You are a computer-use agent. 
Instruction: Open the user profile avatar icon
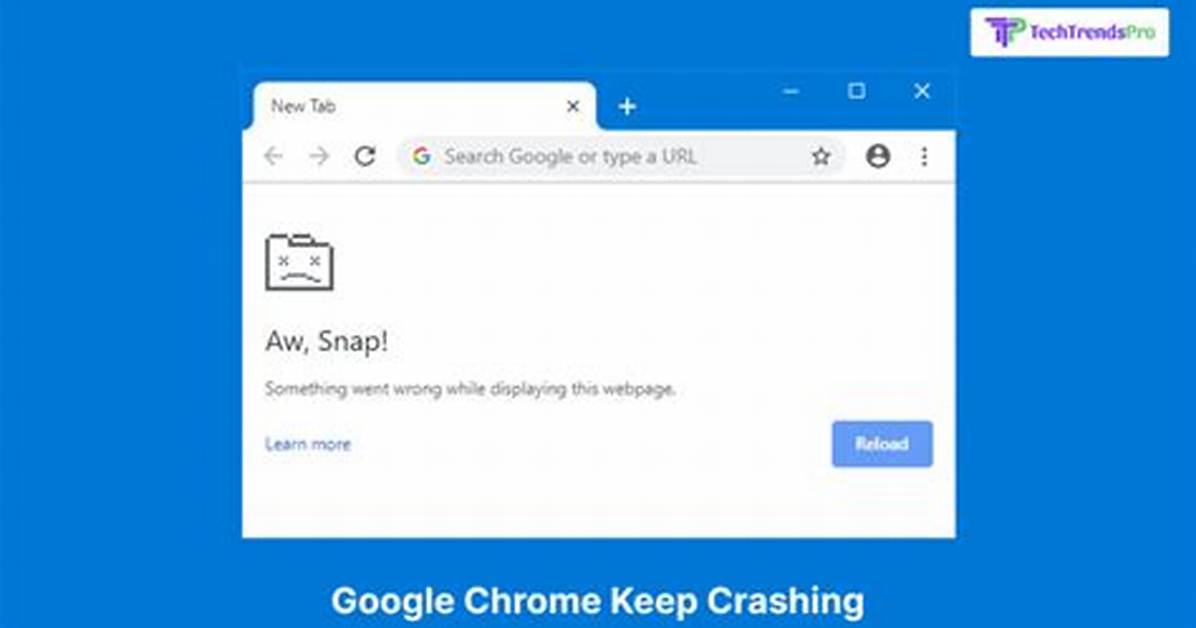coord(878,156)
